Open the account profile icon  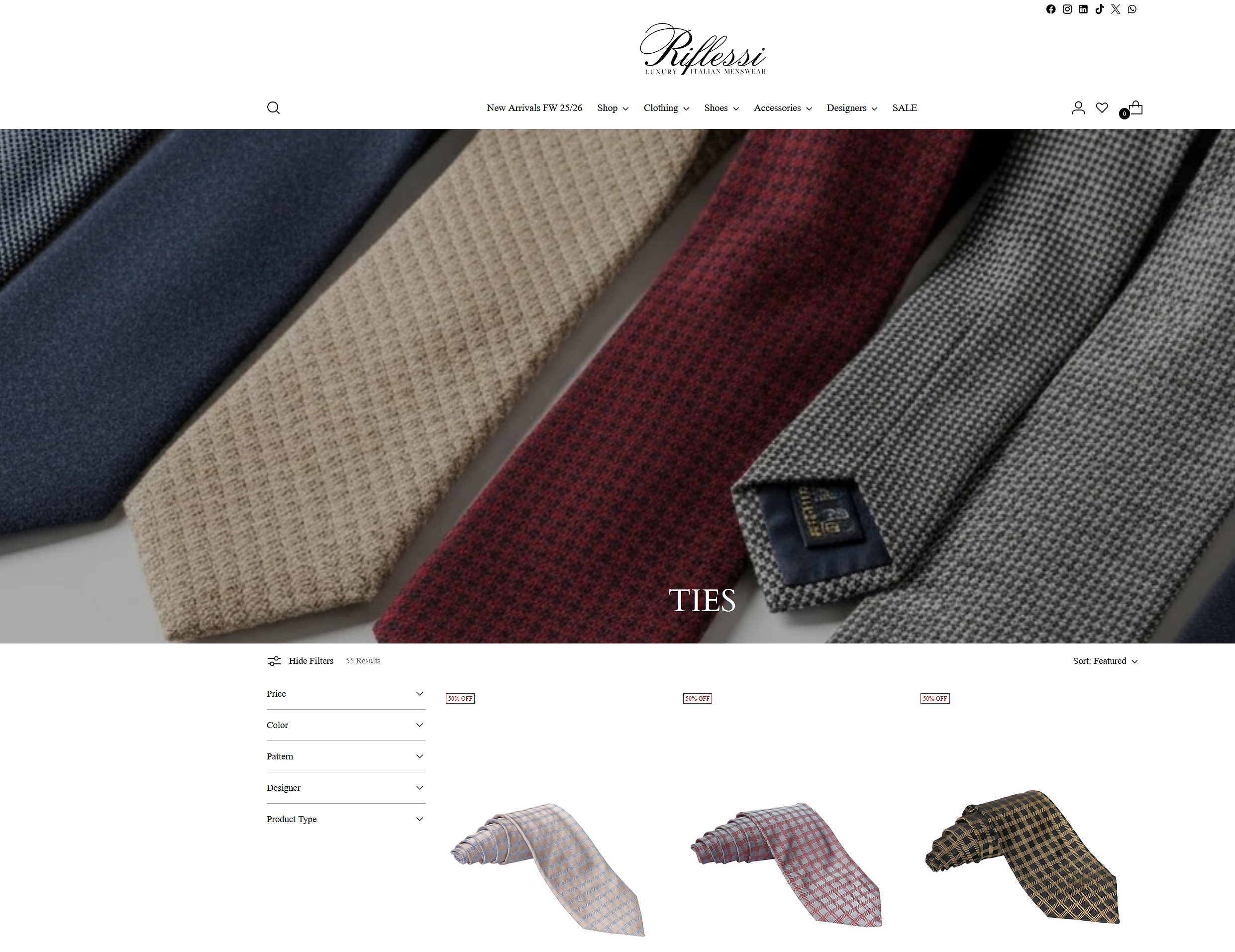(1078, 107)
